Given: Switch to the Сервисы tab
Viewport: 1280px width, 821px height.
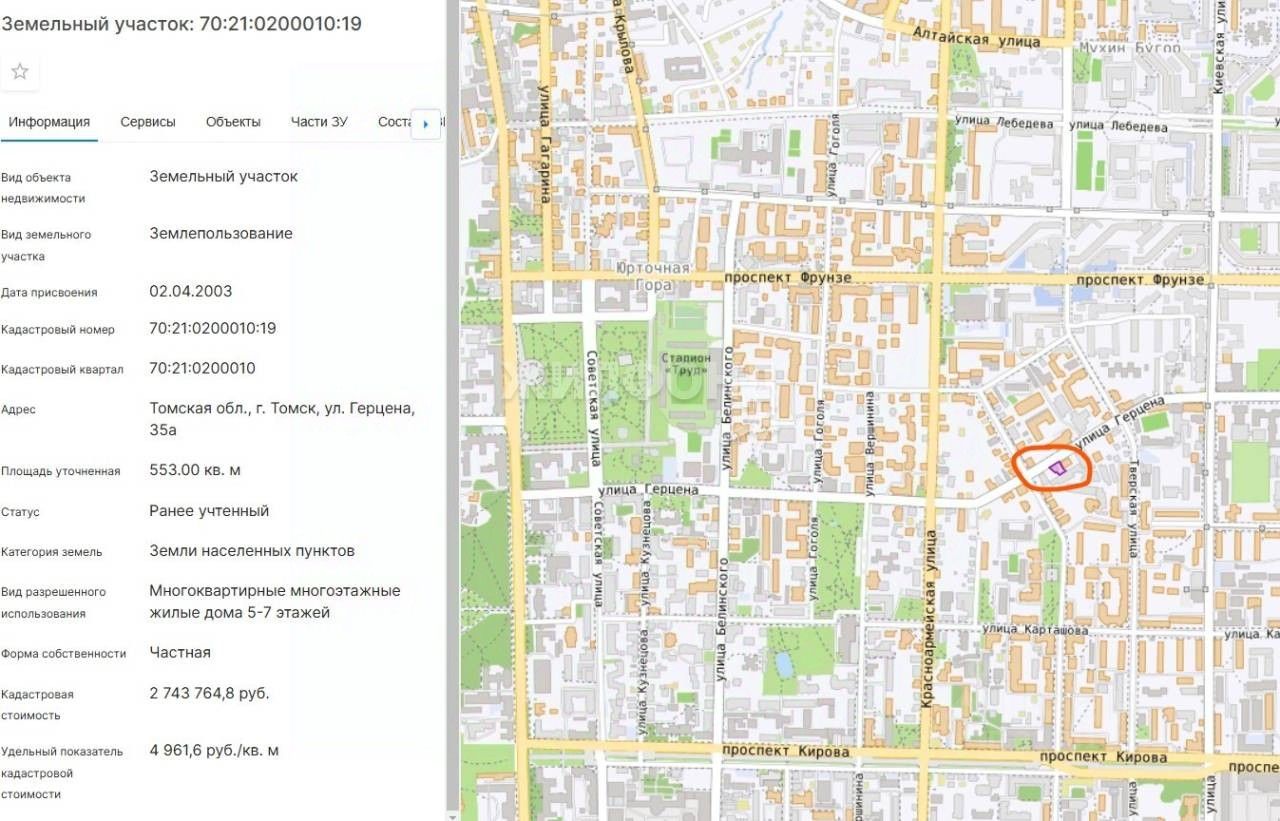Looking at the screenshot, I should [x=148, y=122].
